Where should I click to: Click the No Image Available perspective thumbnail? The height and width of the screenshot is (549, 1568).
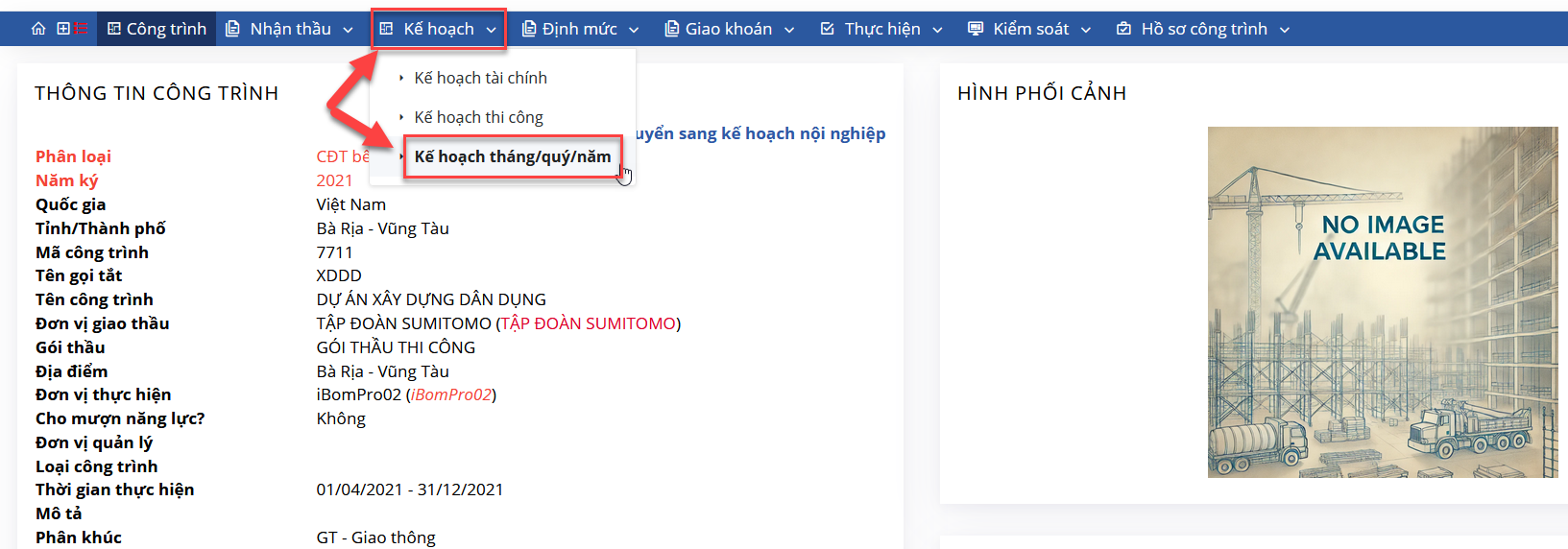1382,302
